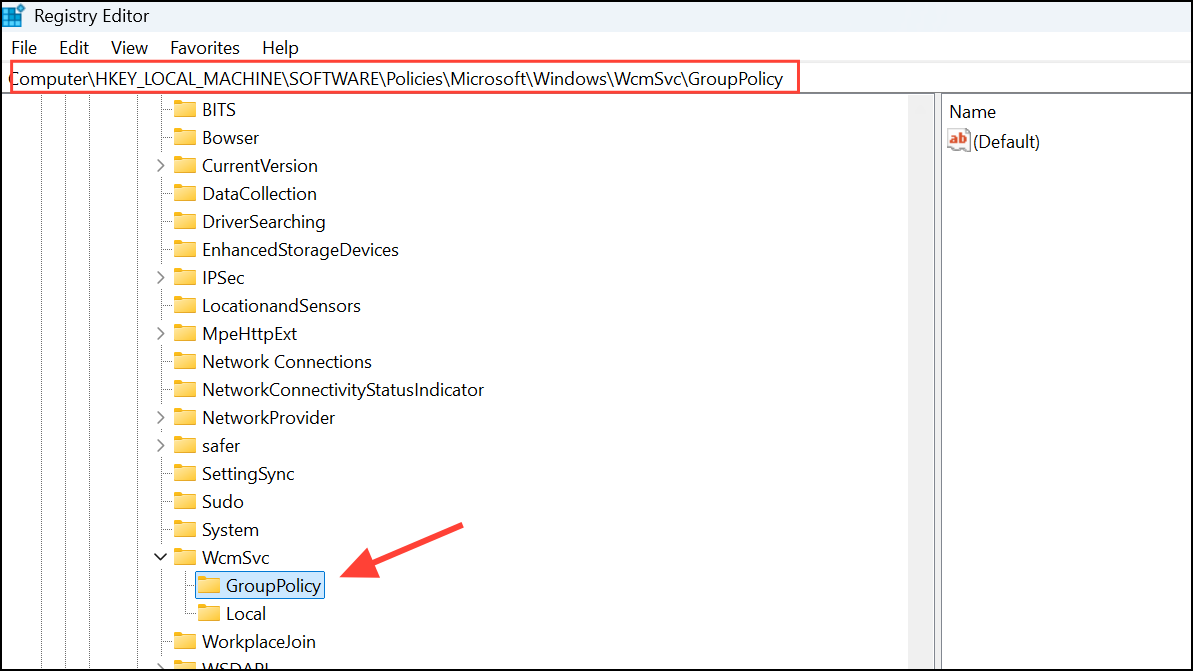Screen dimensions: 1193x671
Task: Click the EnhancedStorageDevices folder icon
Action: pos(185,250)
